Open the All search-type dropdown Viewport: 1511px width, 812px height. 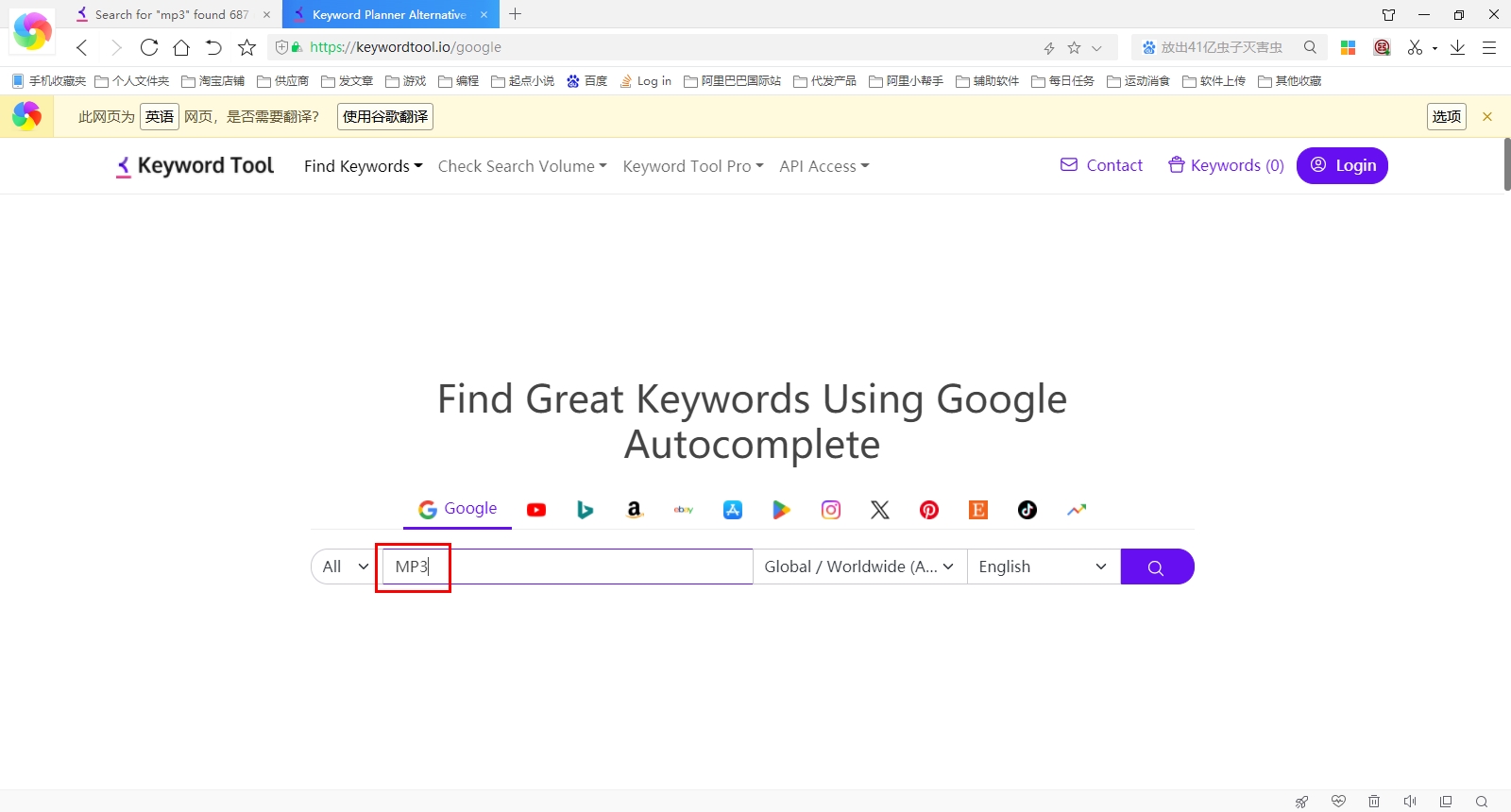tap(344, 567)
